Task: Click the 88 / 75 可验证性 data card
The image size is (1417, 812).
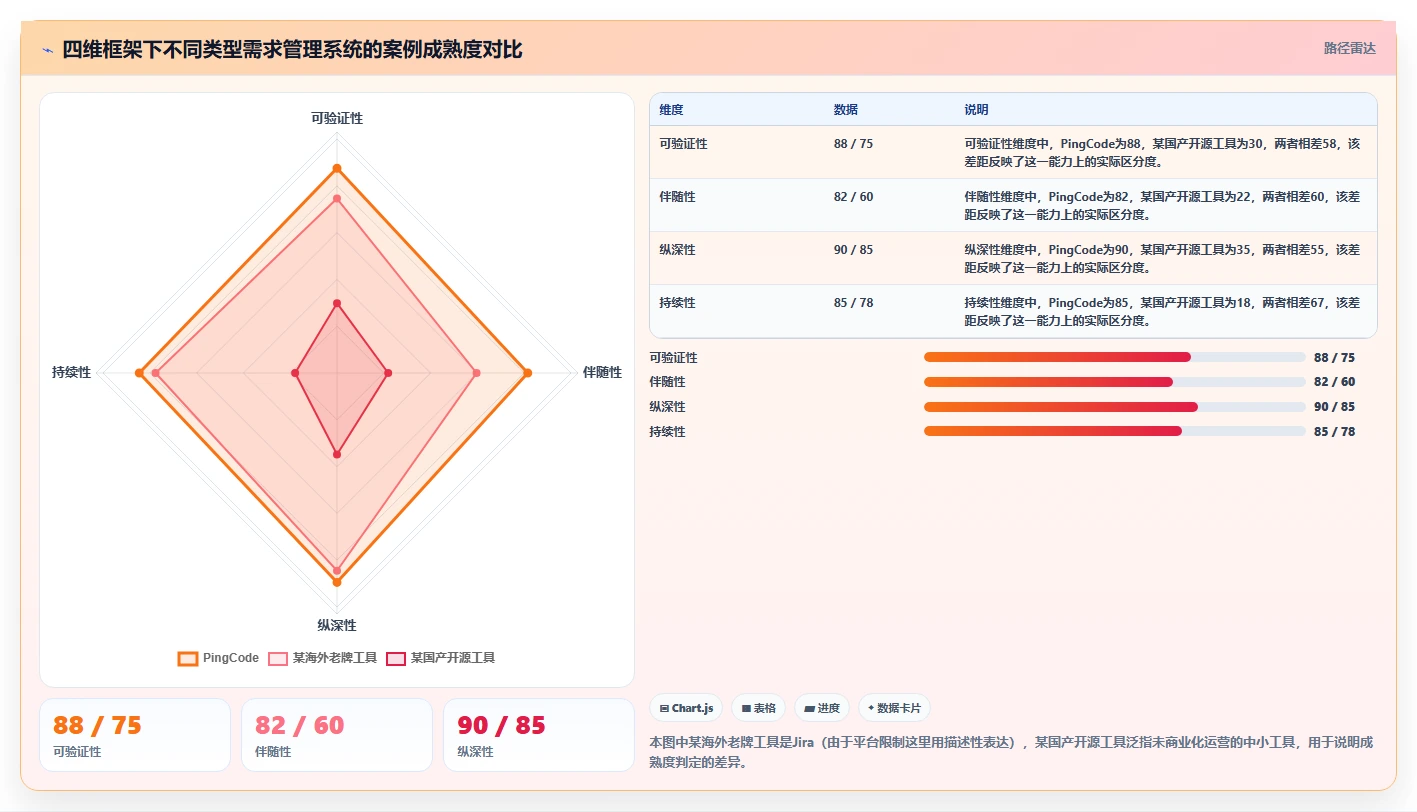Action: tap(135, 735)
